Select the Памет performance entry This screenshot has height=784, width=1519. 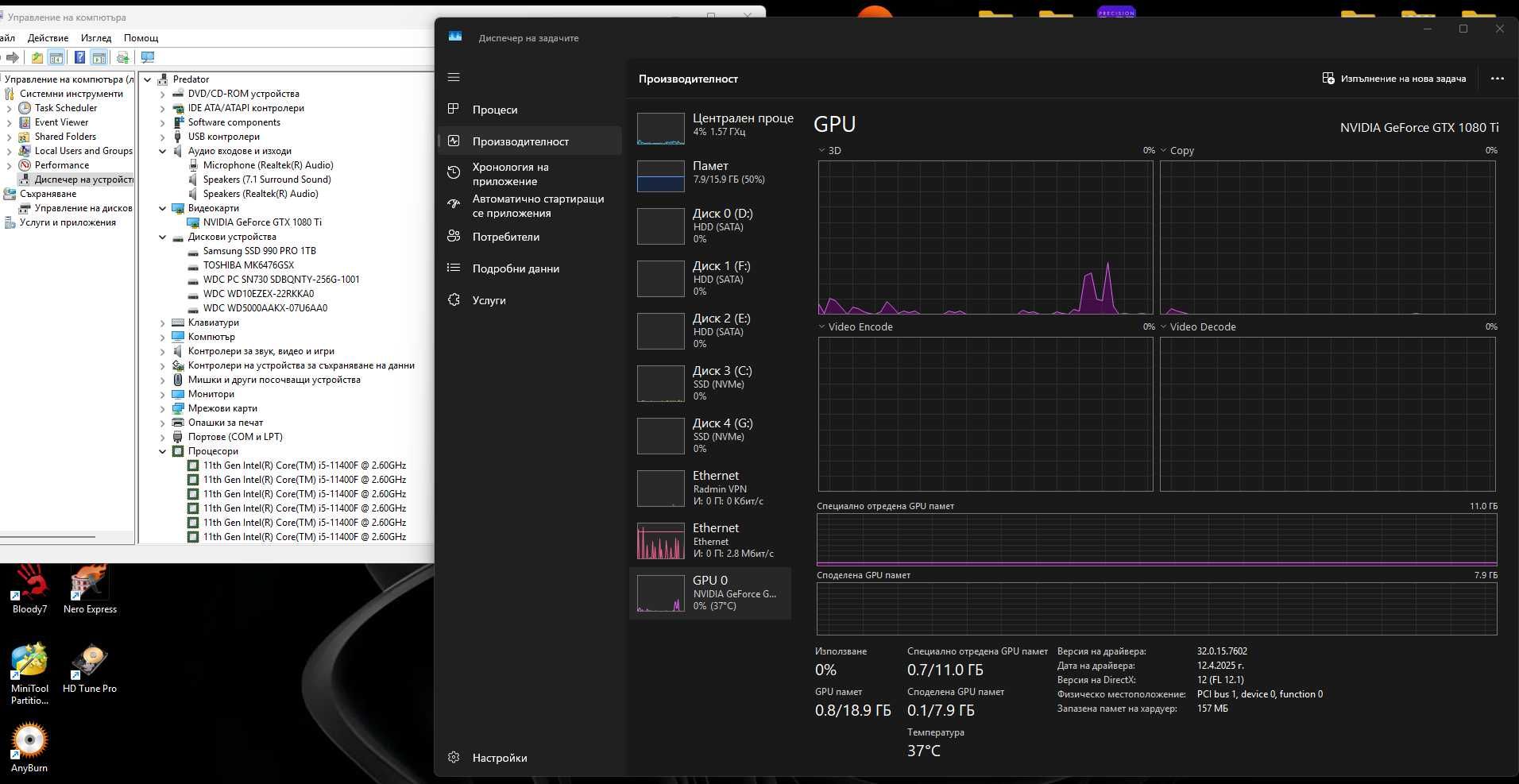710,175
